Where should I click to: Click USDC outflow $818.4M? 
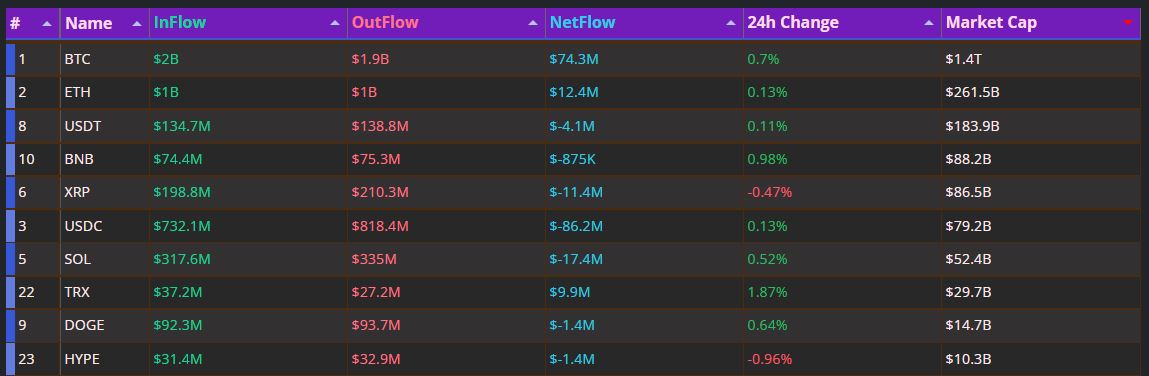click(x=380, y=226)
